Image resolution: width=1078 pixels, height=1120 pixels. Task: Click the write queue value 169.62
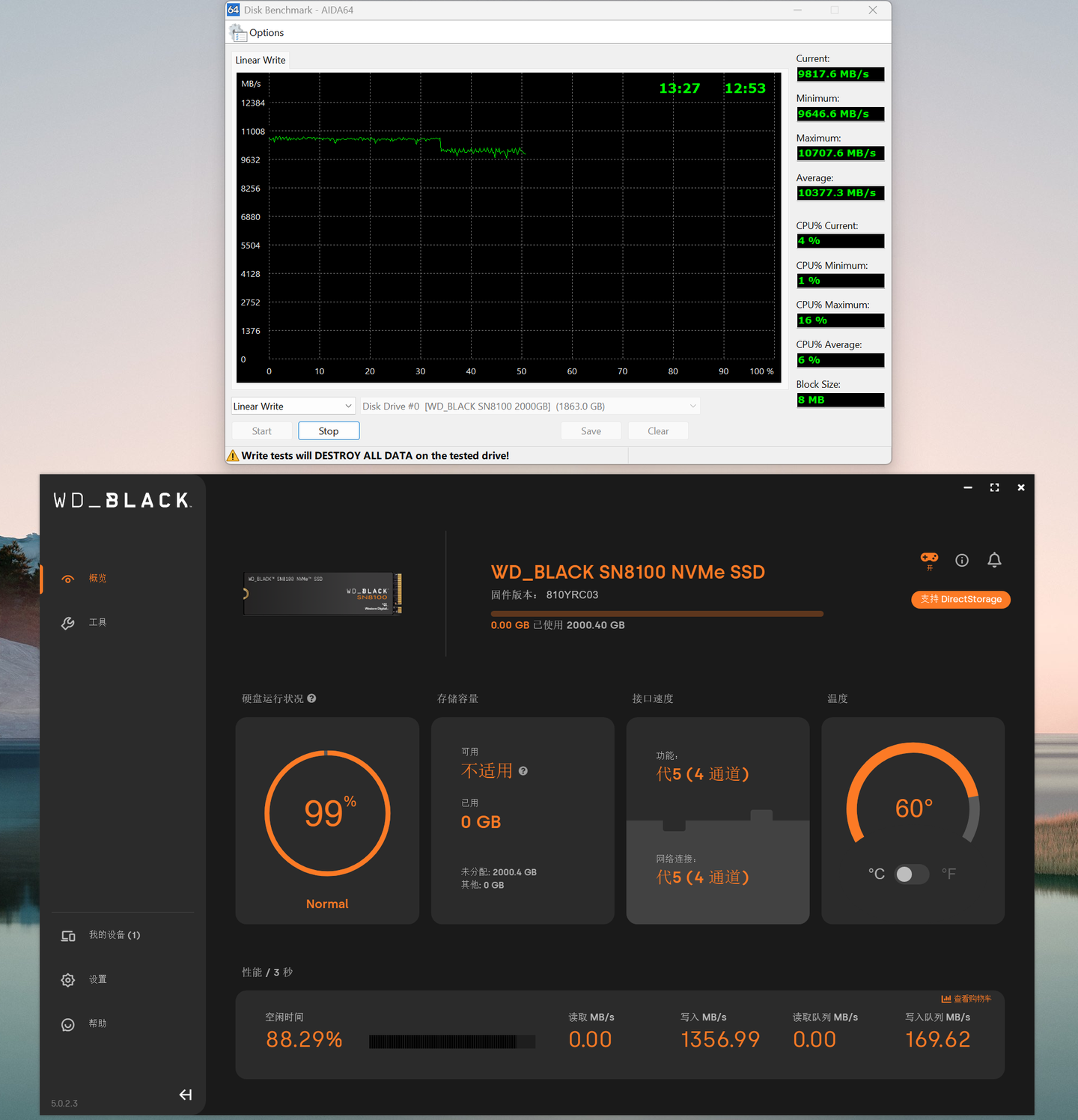tap(938, 1039)
